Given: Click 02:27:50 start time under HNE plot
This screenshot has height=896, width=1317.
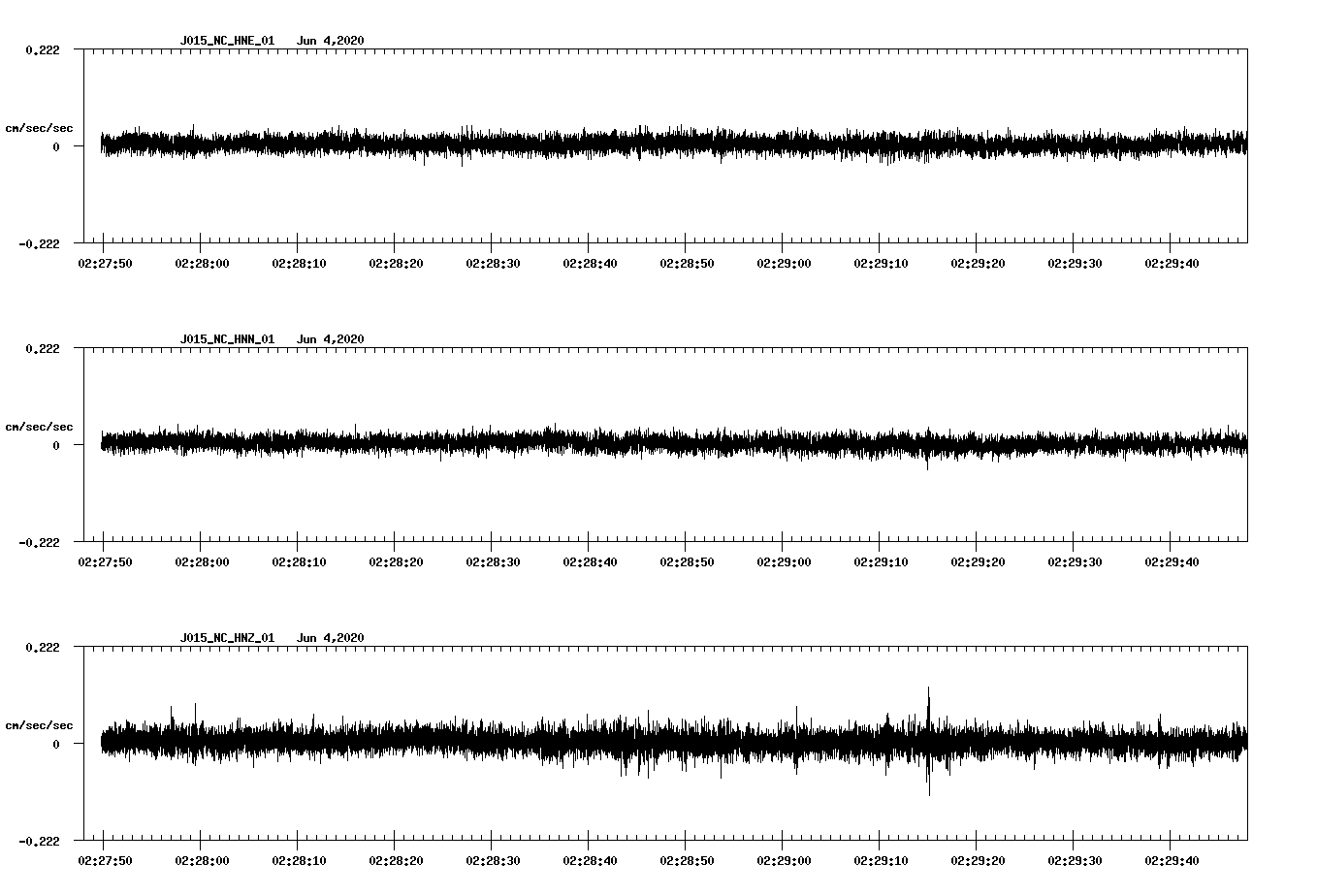Looking at the screenshot, I should (x=105, y=264).
